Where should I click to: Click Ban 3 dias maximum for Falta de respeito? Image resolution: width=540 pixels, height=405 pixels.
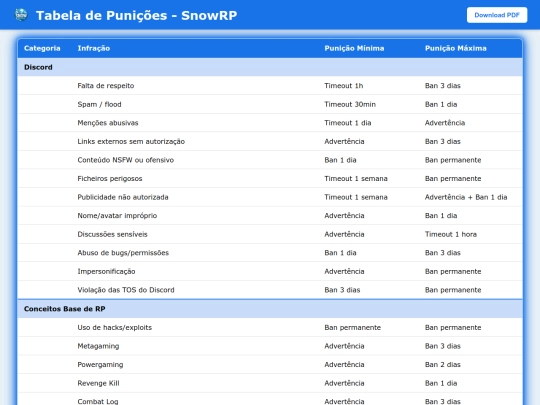pyautogui.click(x=443, y=86)
